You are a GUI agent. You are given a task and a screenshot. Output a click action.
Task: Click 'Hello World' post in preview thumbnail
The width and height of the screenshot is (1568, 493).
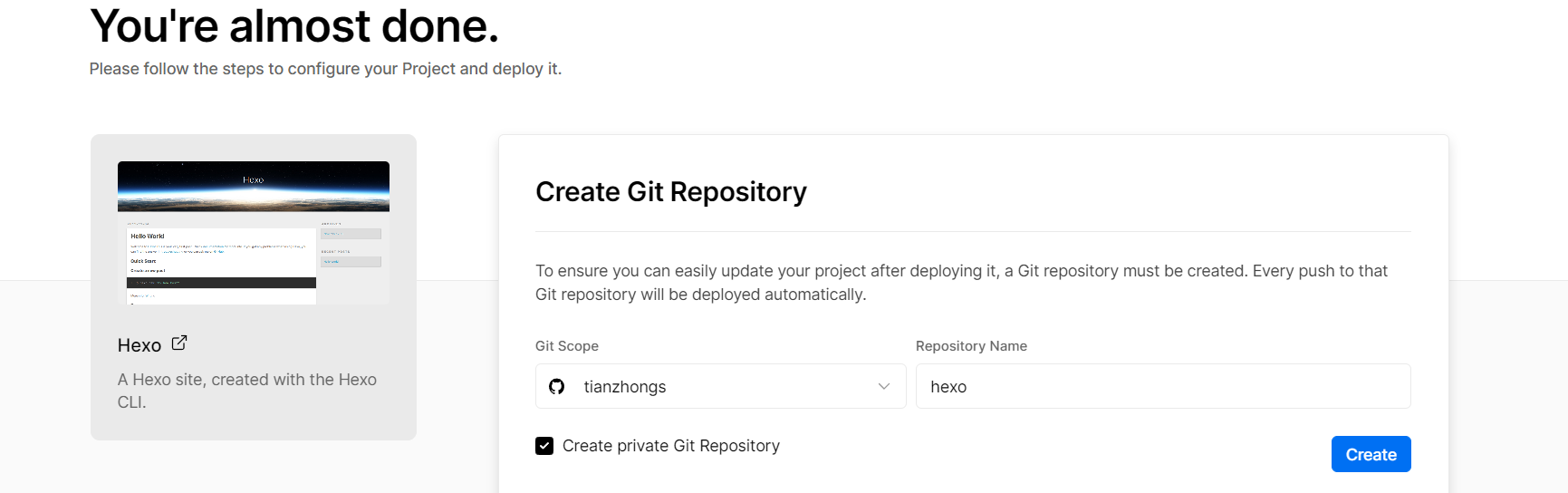[148, 236]
